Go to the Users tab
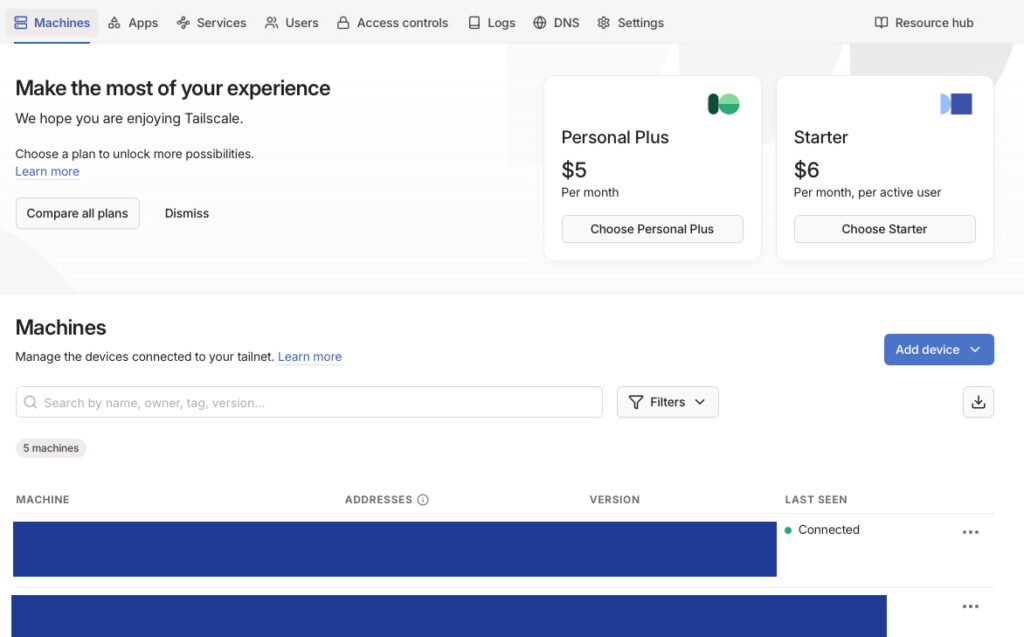The height and width of the screenshot is (637, 1024). click(292, 23)
